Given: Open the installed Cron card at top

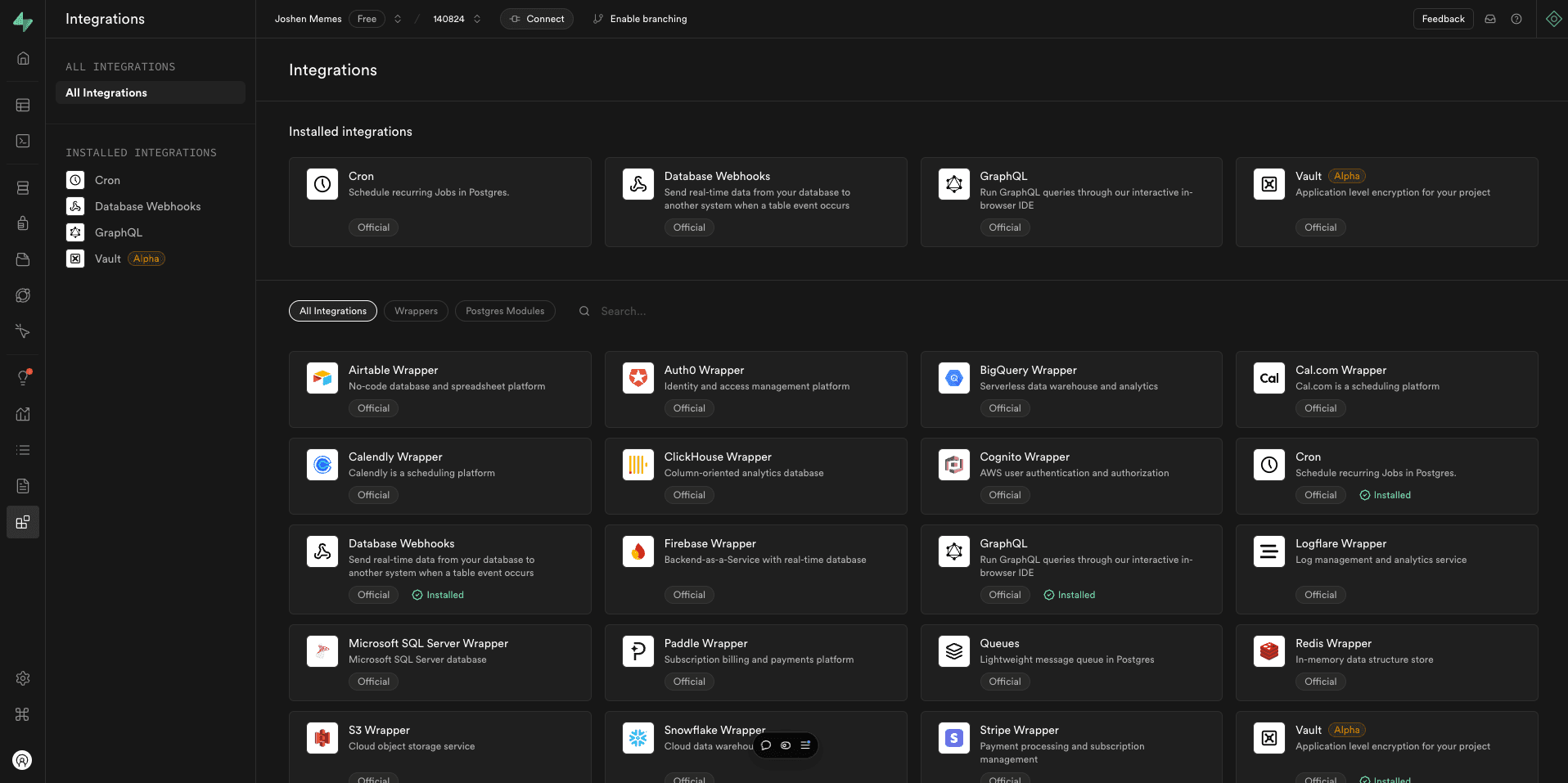Looking at the screenshot, I should [440, 202].
